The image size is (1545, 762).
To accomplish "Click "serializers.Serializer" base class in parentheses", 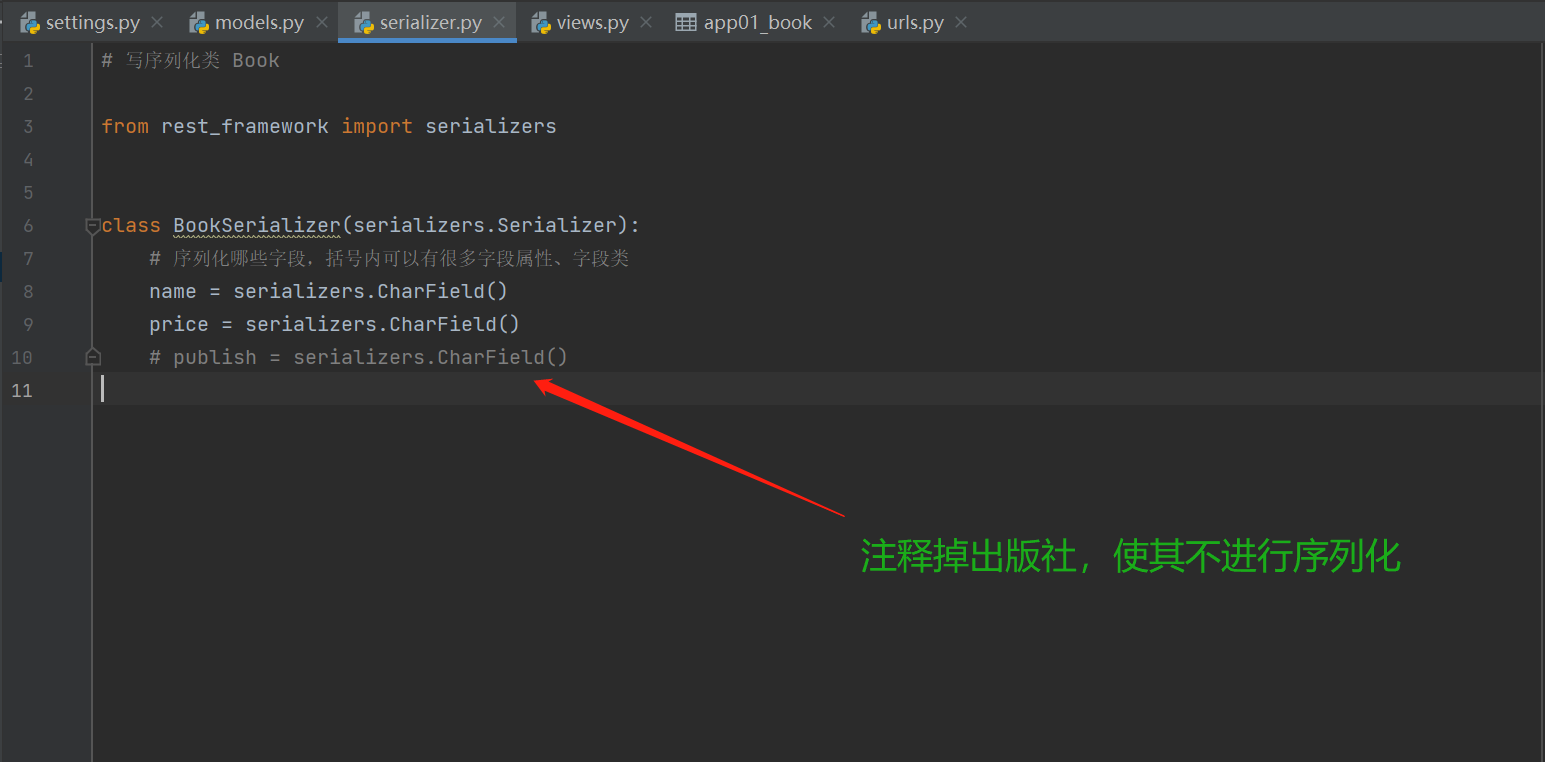I will click(485, 225).
